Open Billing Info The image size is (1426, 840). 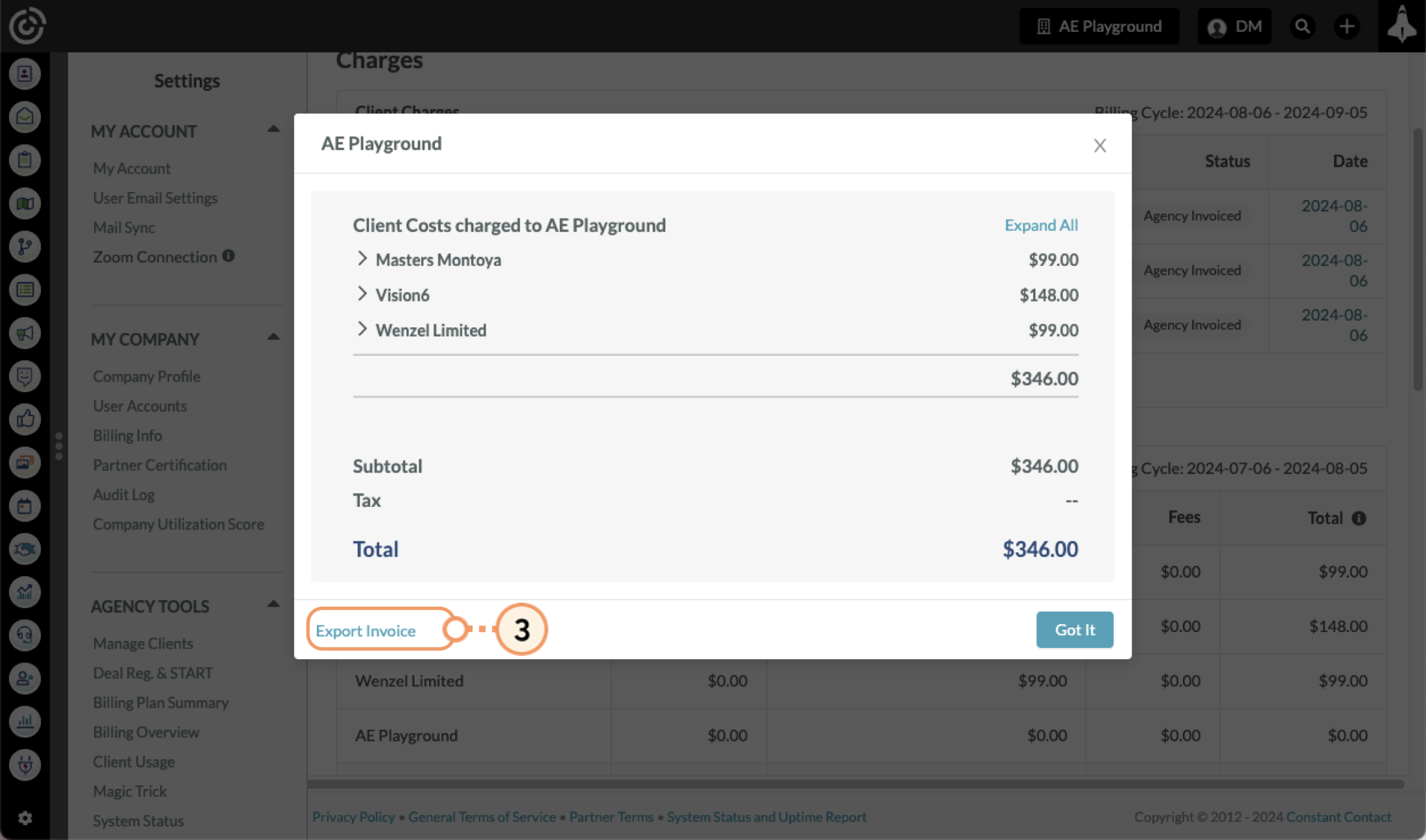(x=128, y=436)
